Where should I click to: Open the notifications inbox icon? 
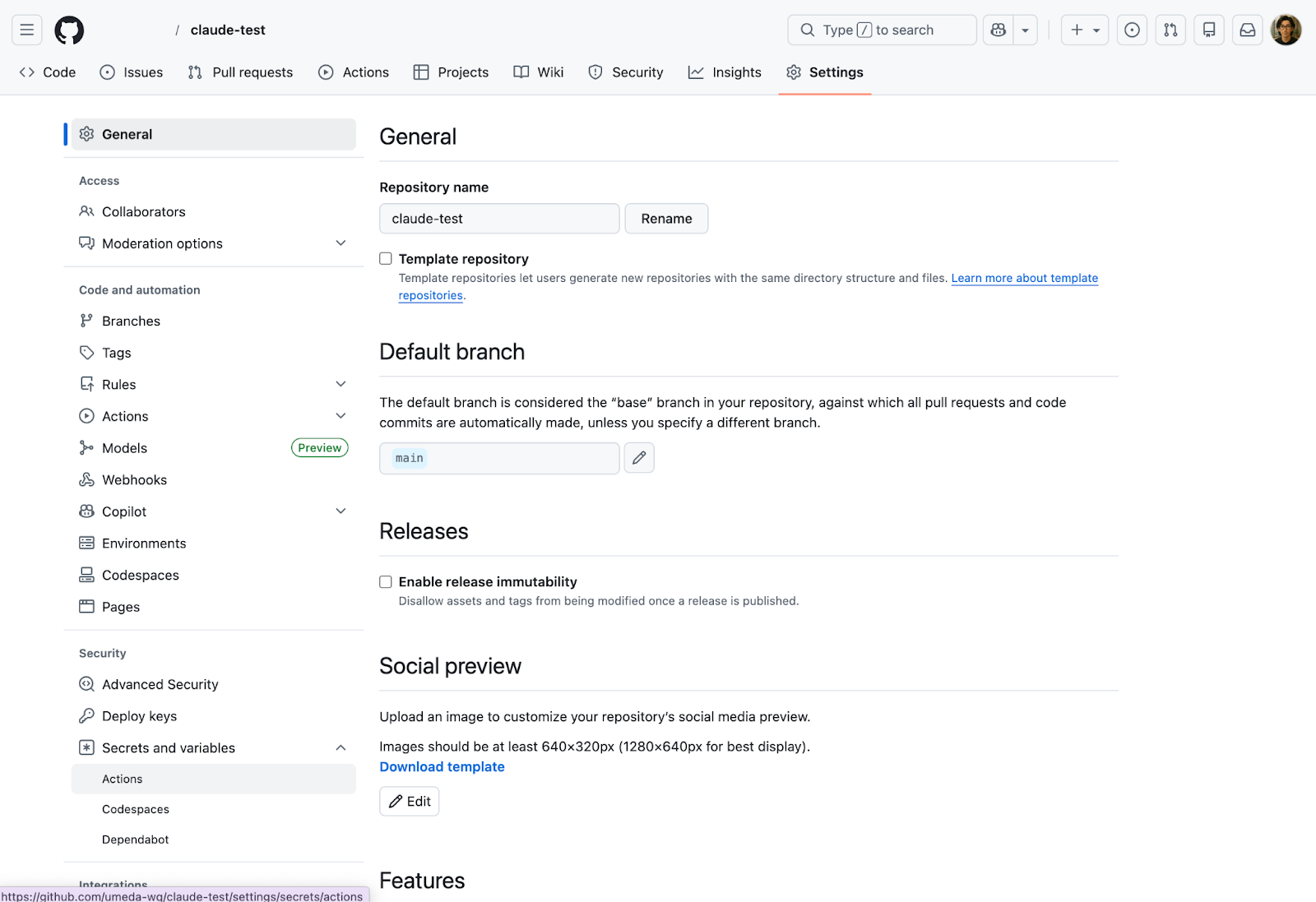click(x=1247, y=30)
